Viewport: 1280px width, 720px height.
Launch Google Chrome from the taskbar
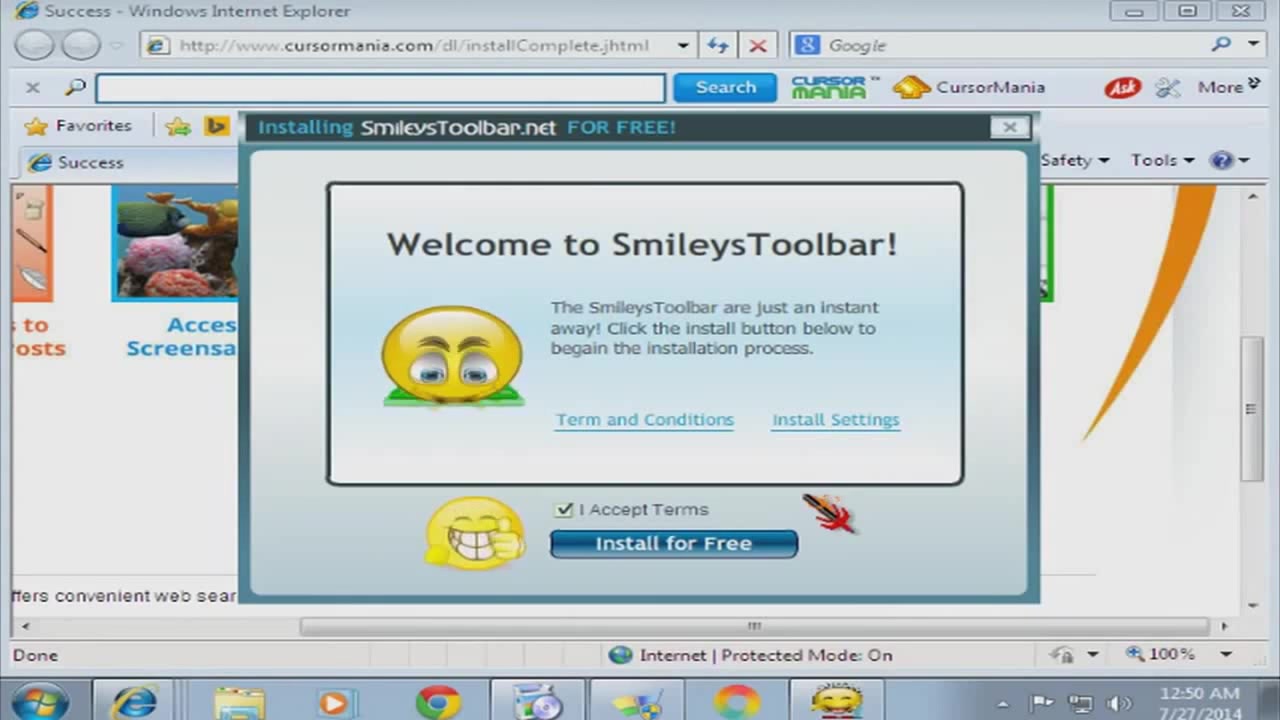tap(438, 700)
